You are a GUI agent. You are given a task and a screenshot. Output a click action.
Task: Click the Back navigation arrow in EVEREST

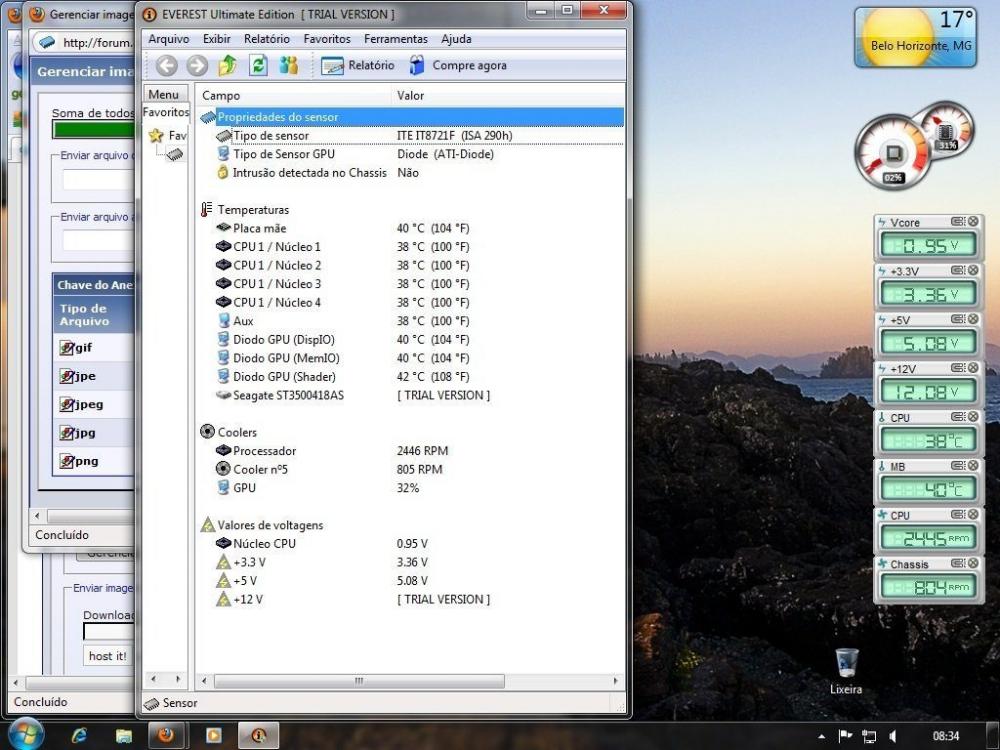(167, 66)
